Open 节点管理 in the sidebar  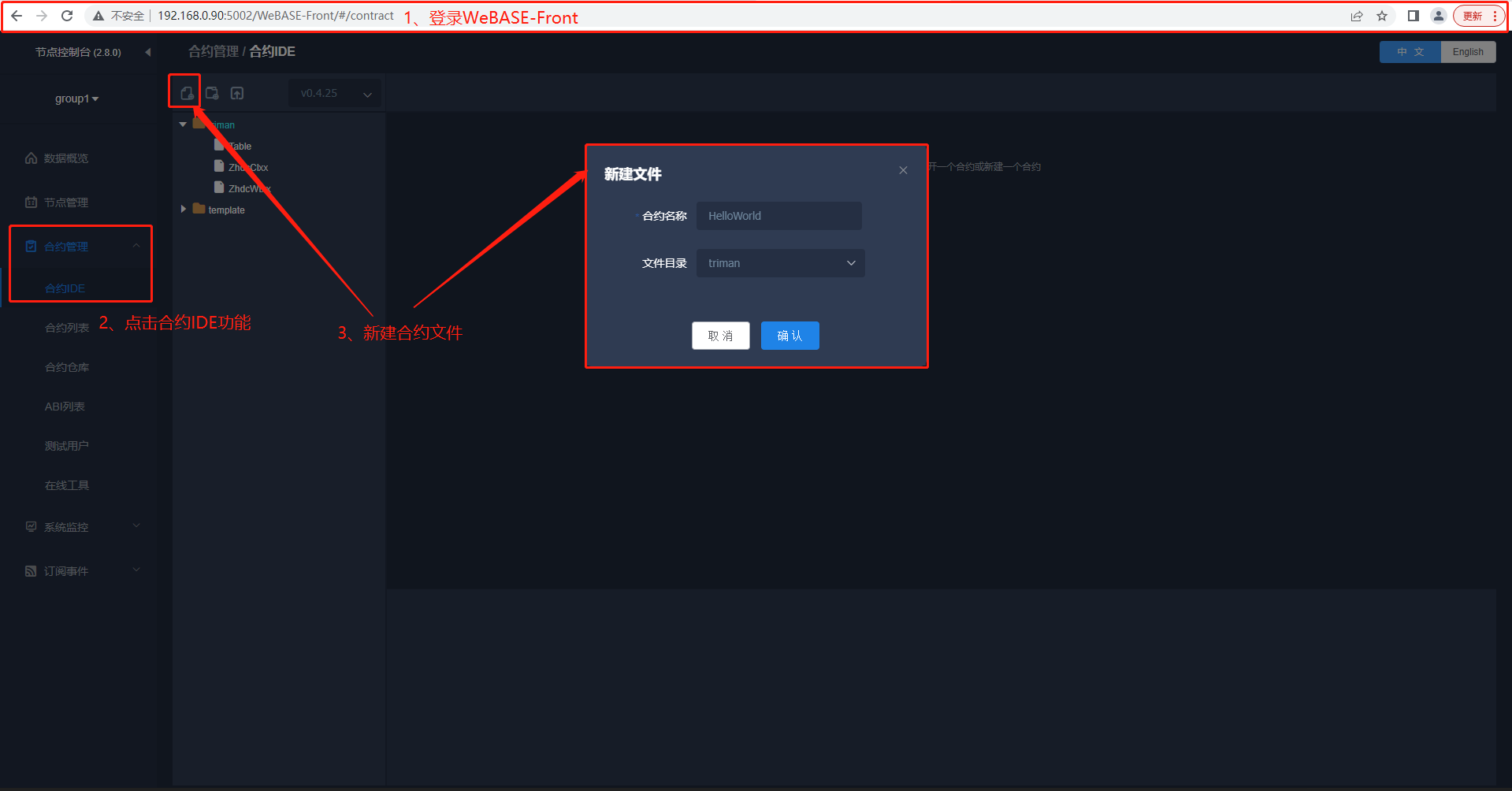tap(66, 202)
